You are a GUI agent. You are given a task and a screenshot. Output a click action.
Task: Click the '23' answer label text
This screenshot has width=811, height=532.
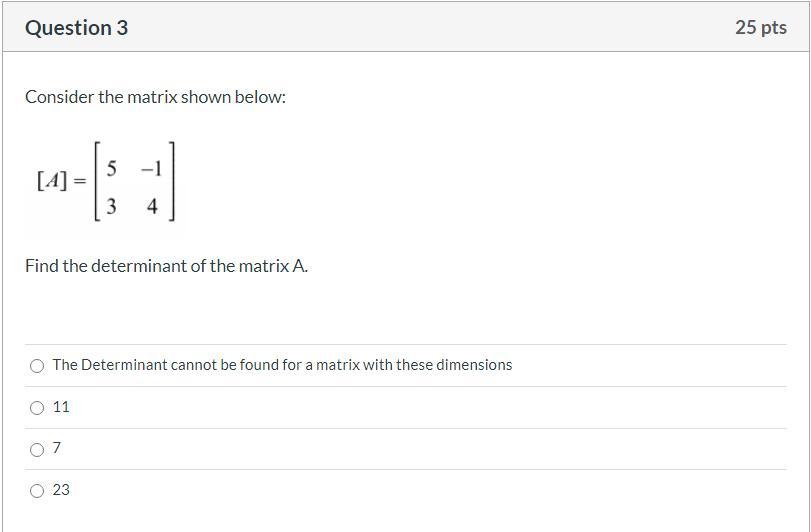pyautogui.click(x=61, y=490)
